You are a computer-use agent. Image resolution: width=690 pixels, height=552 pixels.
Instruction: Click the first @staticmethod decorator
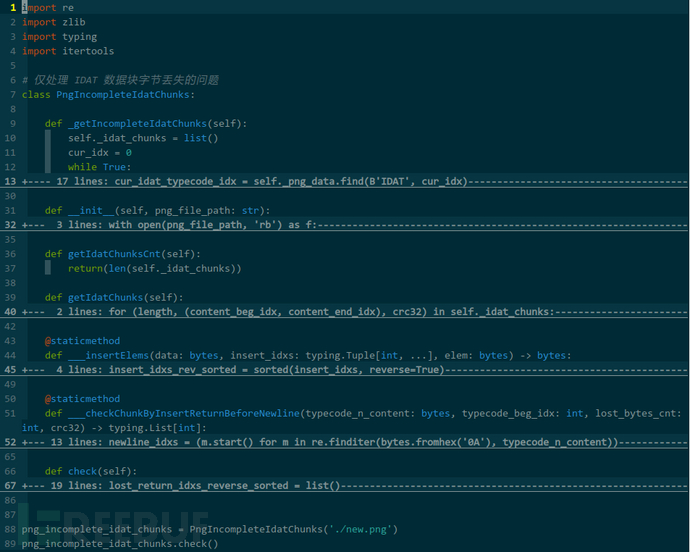[x=82, y=341]
